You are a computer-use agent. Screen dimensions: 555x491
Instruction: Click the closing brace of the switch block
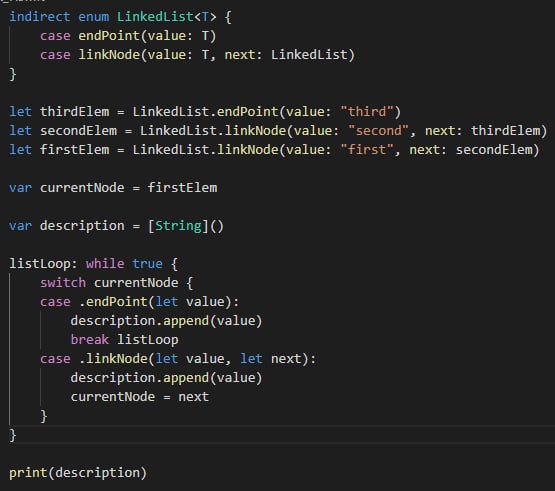pos(44,416)
